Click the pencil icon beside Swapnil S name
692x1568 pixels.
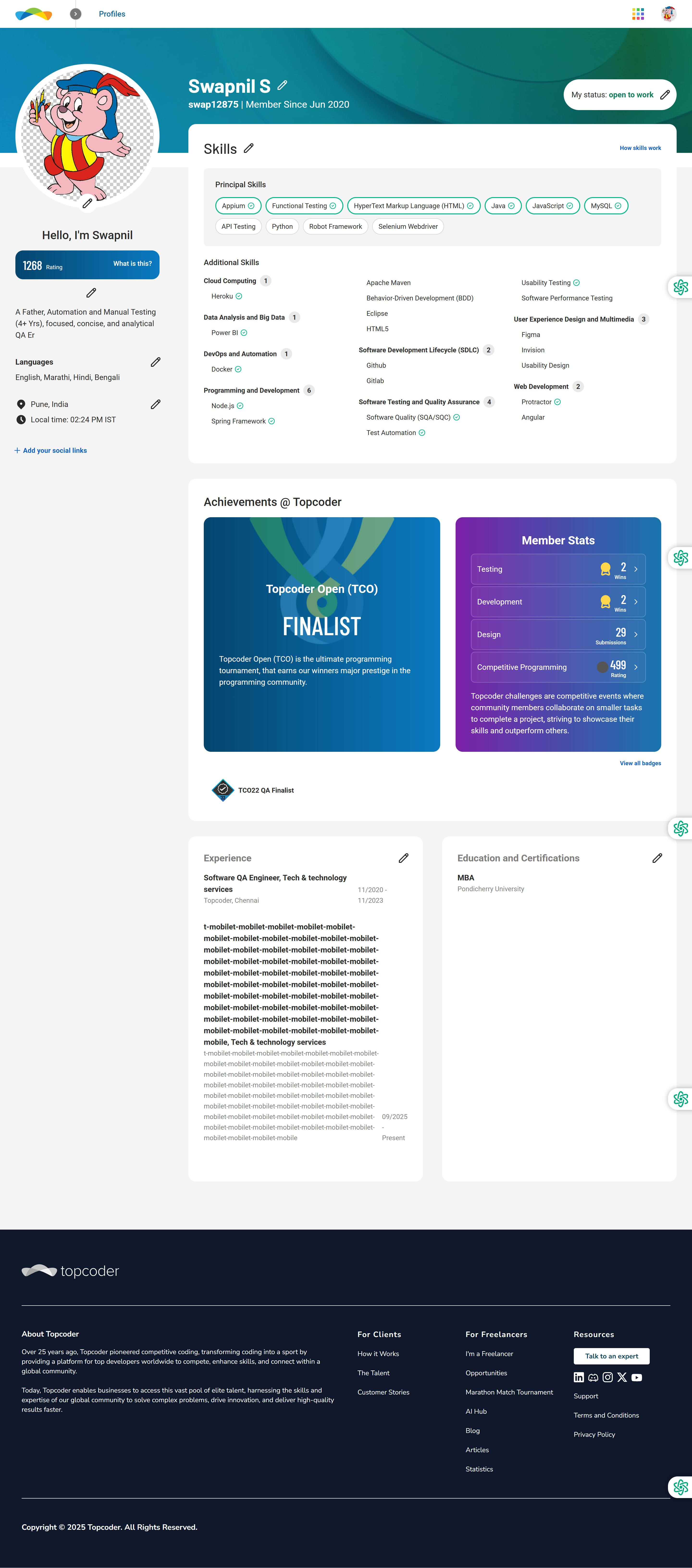point(282,85)
